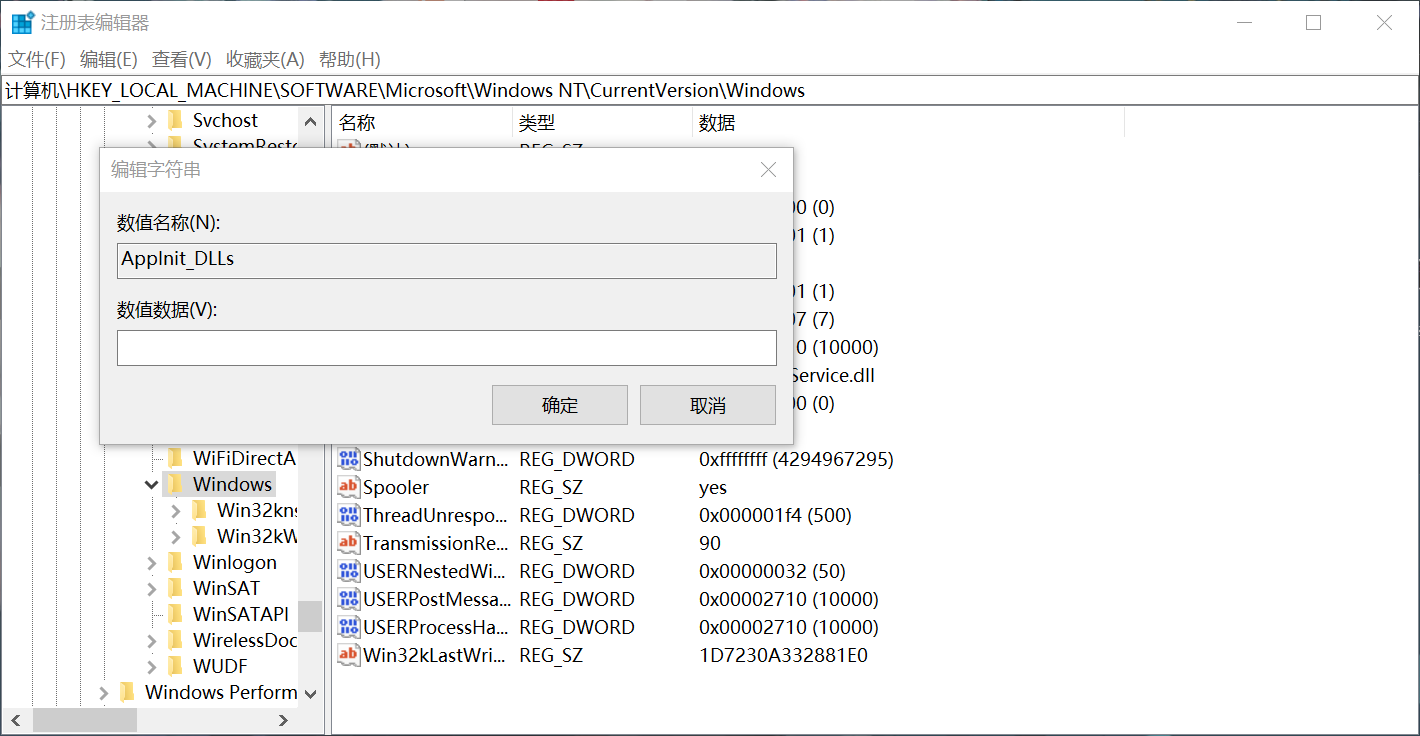This screenshot has width=1420, height=736.
Task: Click the WirelessDoc folder icon
Action: click(x=175, y=640)
